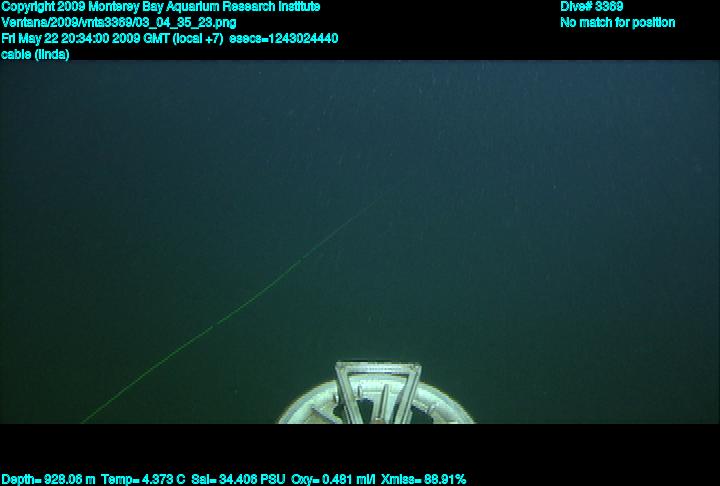Click the faint upper end of the green cable
720x486 pixels.
click(385, 197)
